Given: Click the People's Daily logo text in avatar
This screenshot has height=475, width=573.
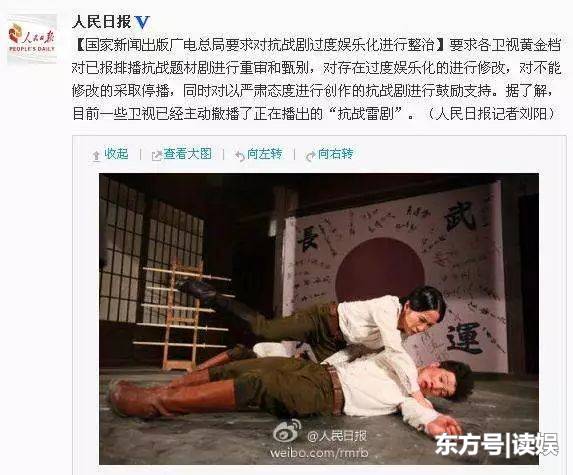Looking at the screenshot, I should coord(32,49).
